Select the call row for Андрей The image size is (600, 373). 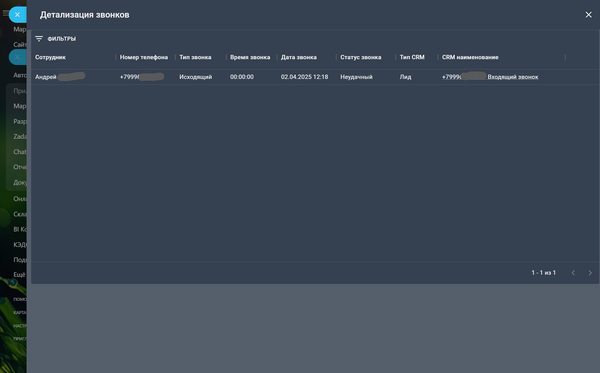click(315, 77)
